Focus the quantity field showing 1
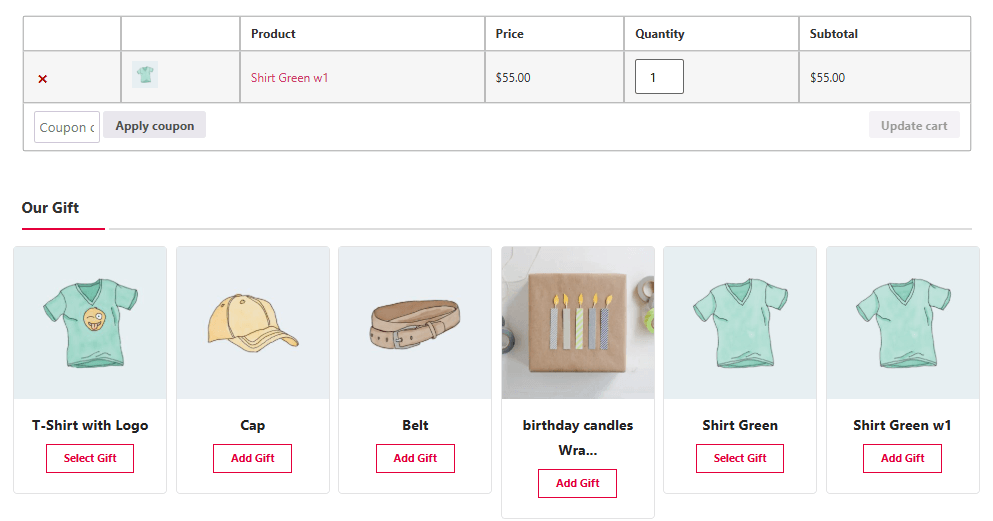 coord(659,77)
